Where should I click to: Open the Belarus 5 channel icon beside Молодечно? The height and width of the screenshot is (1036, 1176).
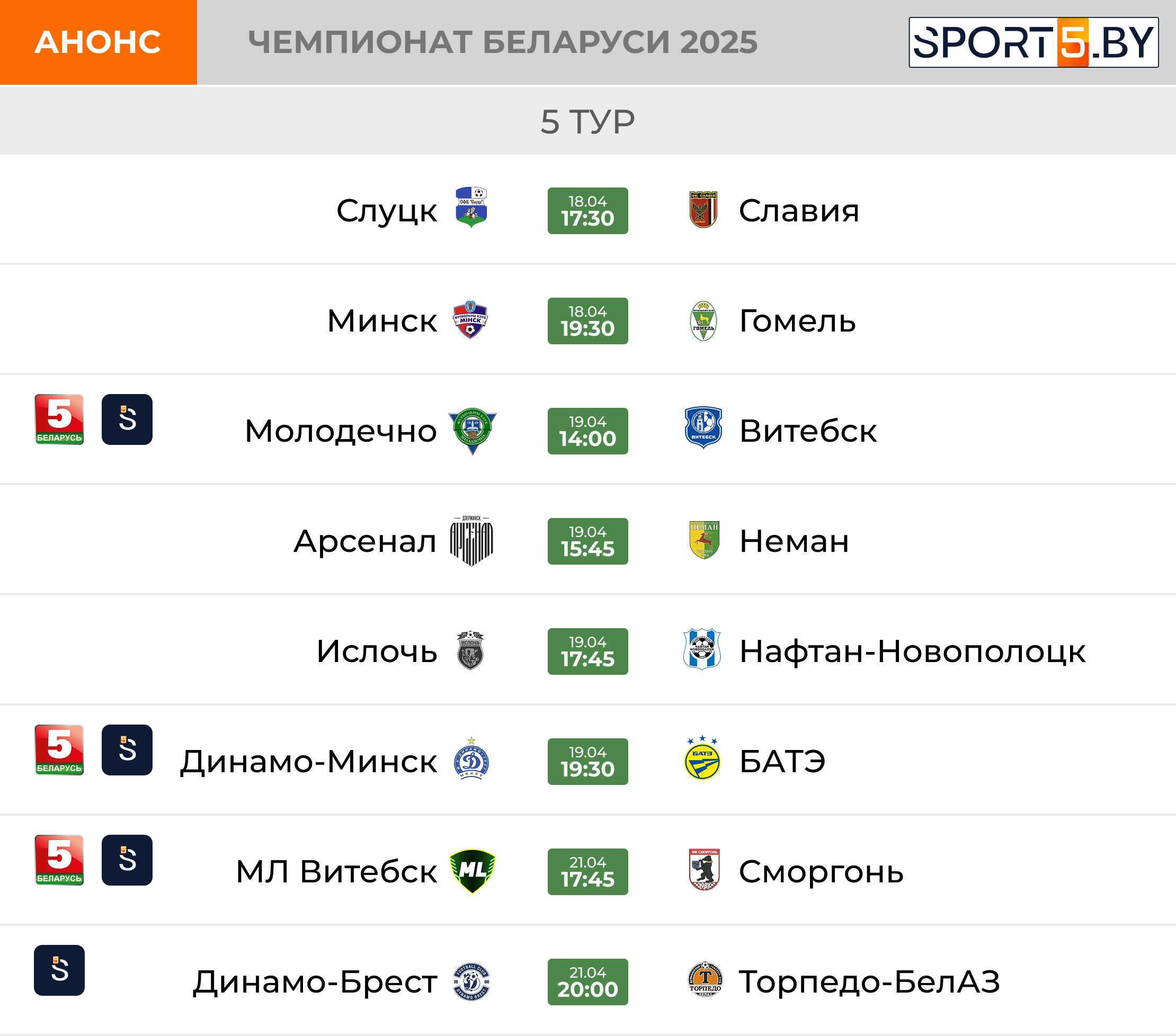(x=59, y=419)
